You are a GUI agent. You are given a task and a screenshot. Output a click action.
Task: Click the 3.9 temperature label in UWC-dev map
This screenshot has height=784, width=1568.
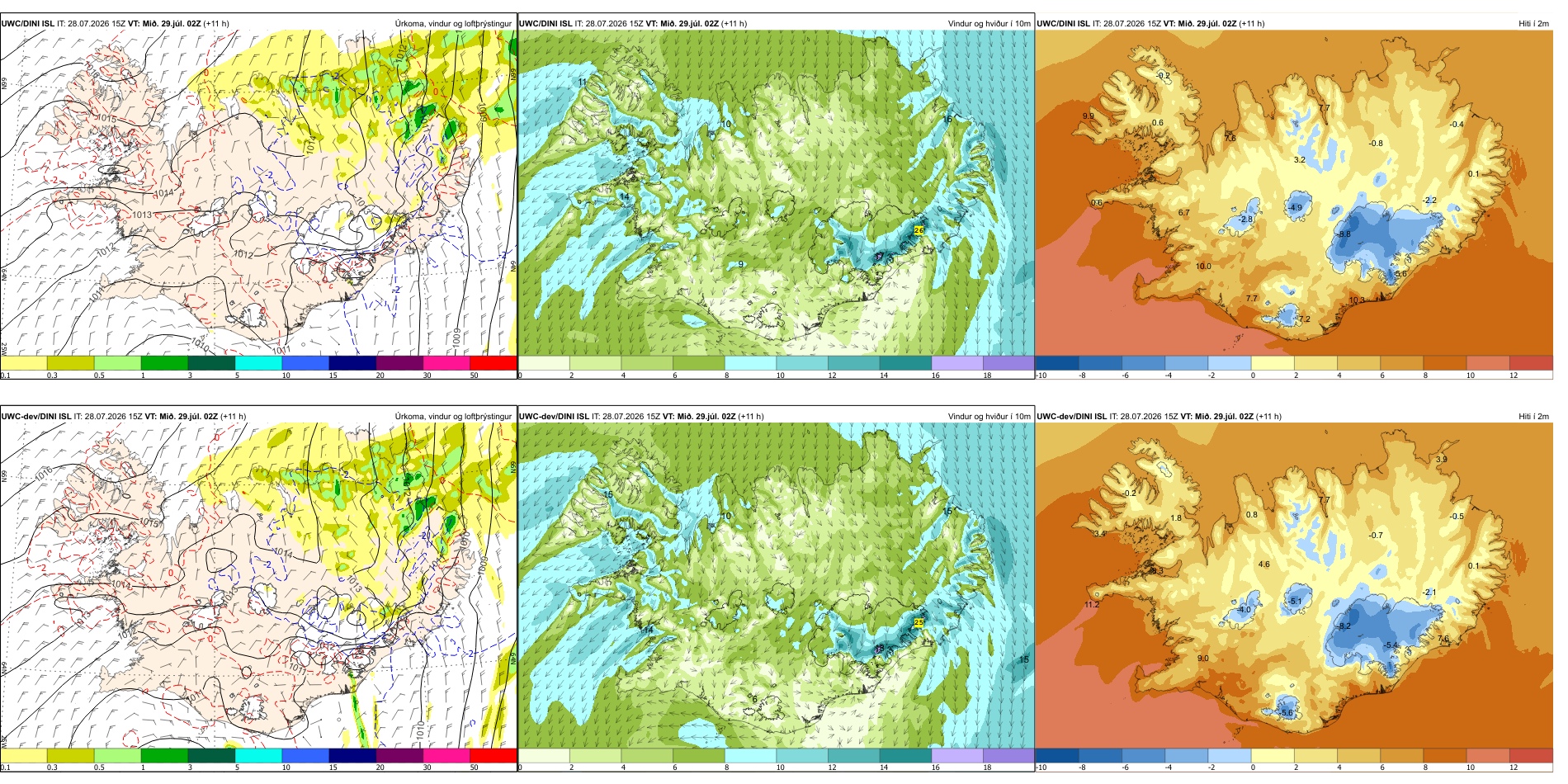[x=1441, y=459]
